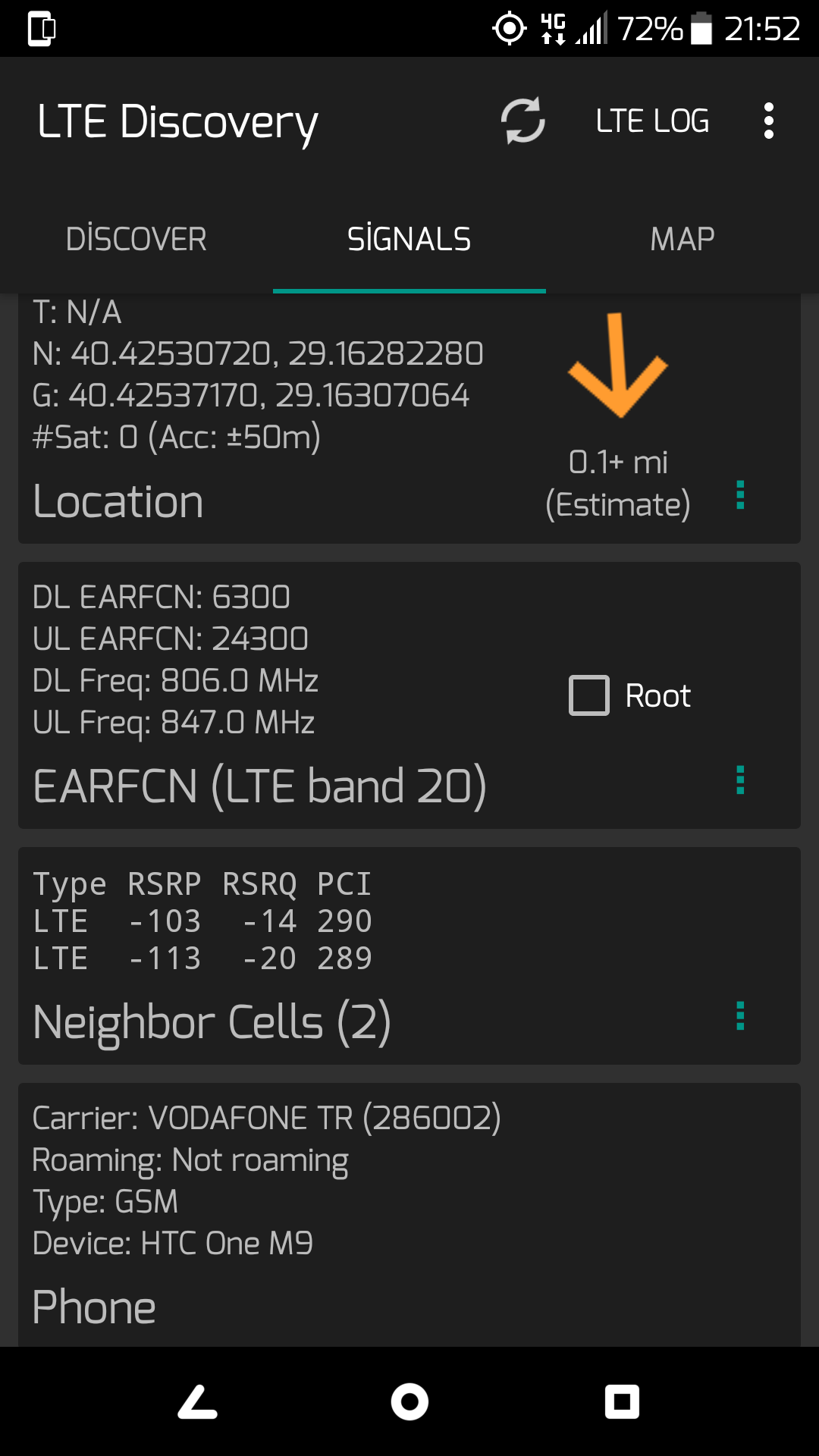
Task: Tap the Android back navigation button
Action: click(198, 1401)
